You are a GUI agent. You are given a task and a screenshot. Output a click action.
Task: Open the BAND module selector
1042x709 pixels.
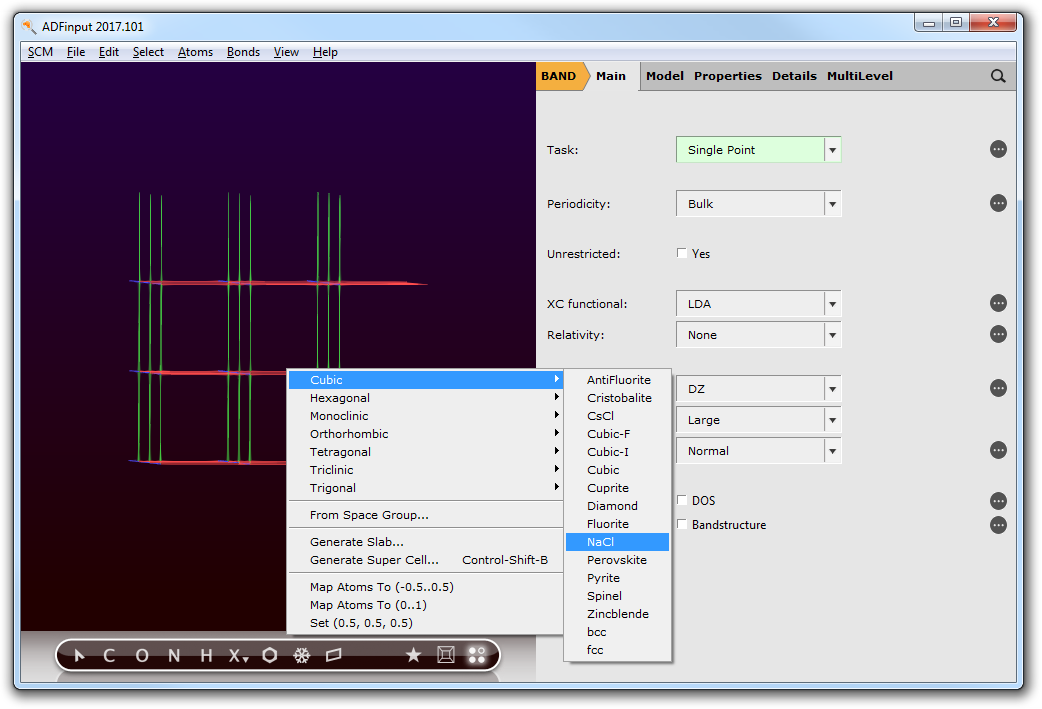[558, 76]
